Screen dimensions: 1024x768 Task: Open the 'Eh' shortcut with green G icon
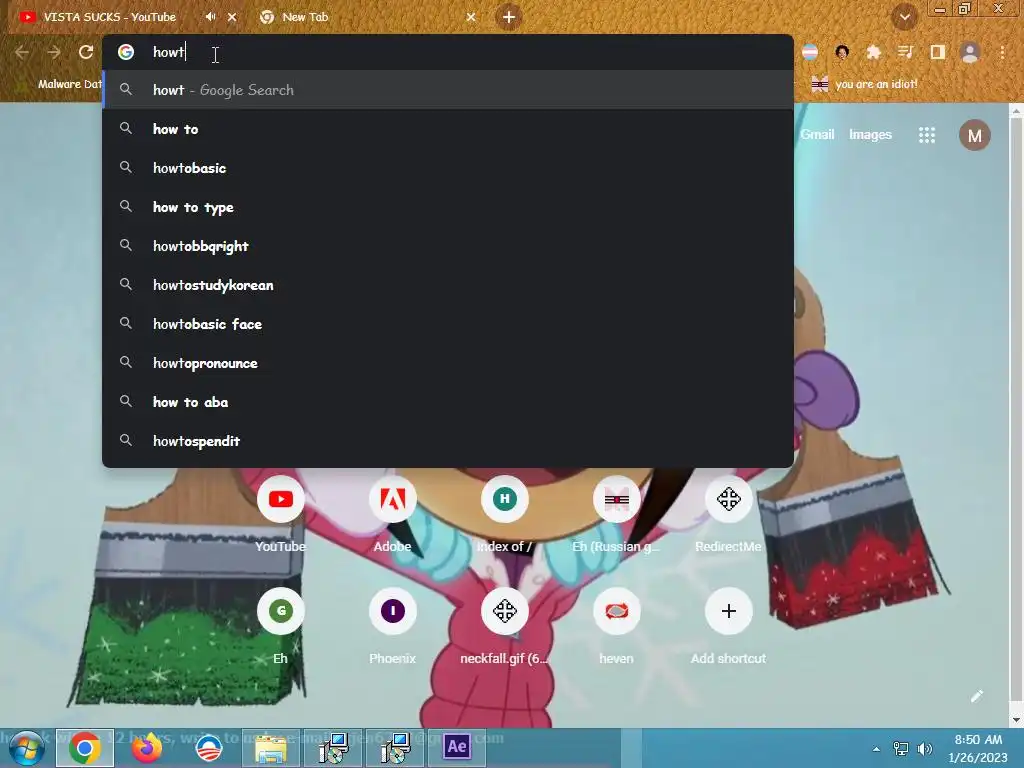(x=281, y=627)
